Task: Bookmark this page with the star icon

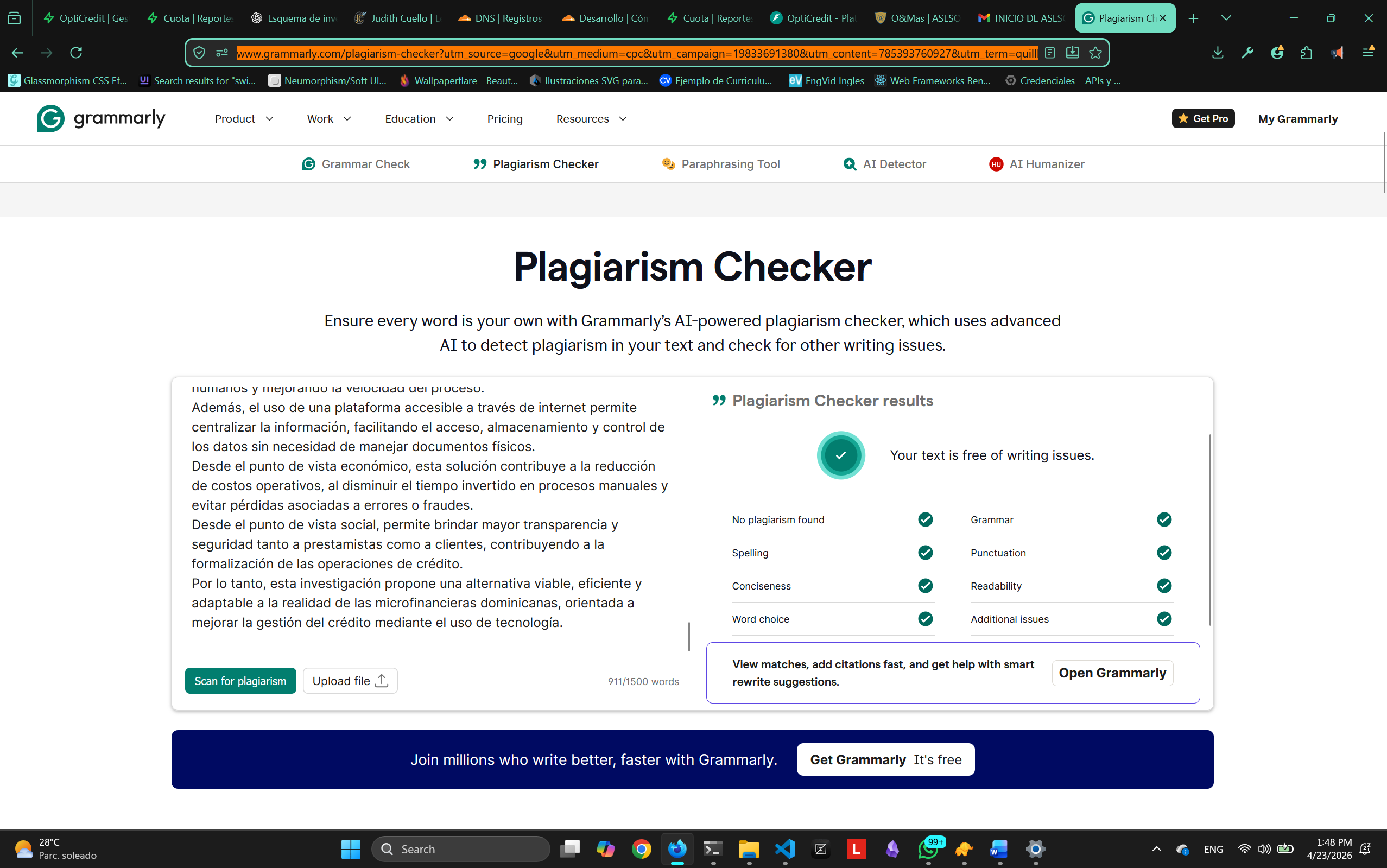Action: pyautogui.click(x=1095, y=53)
